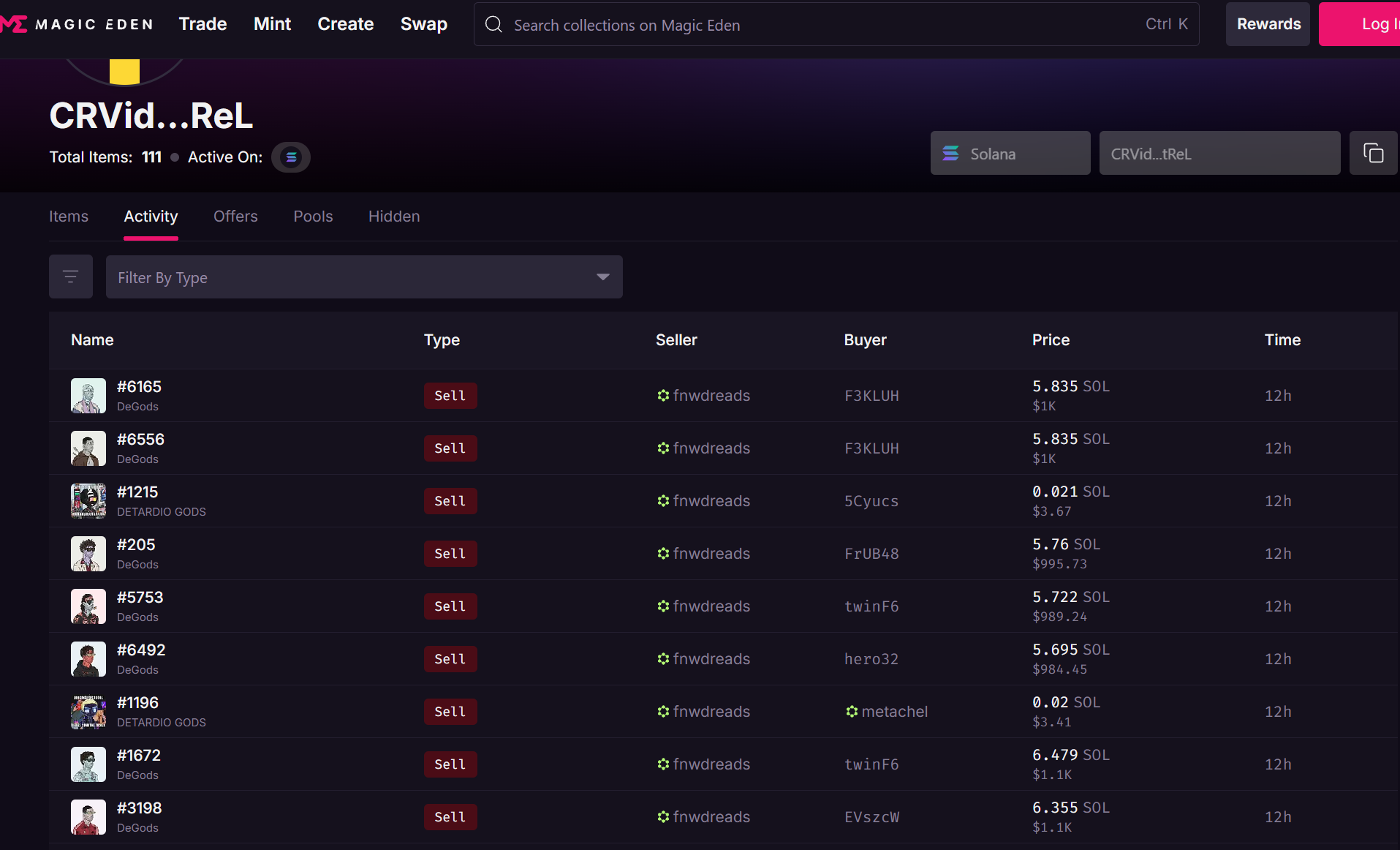This screenshot has height=850, width=1400.
Task: Click the Sell tag in #1215 row
Action: pos(450,501)
